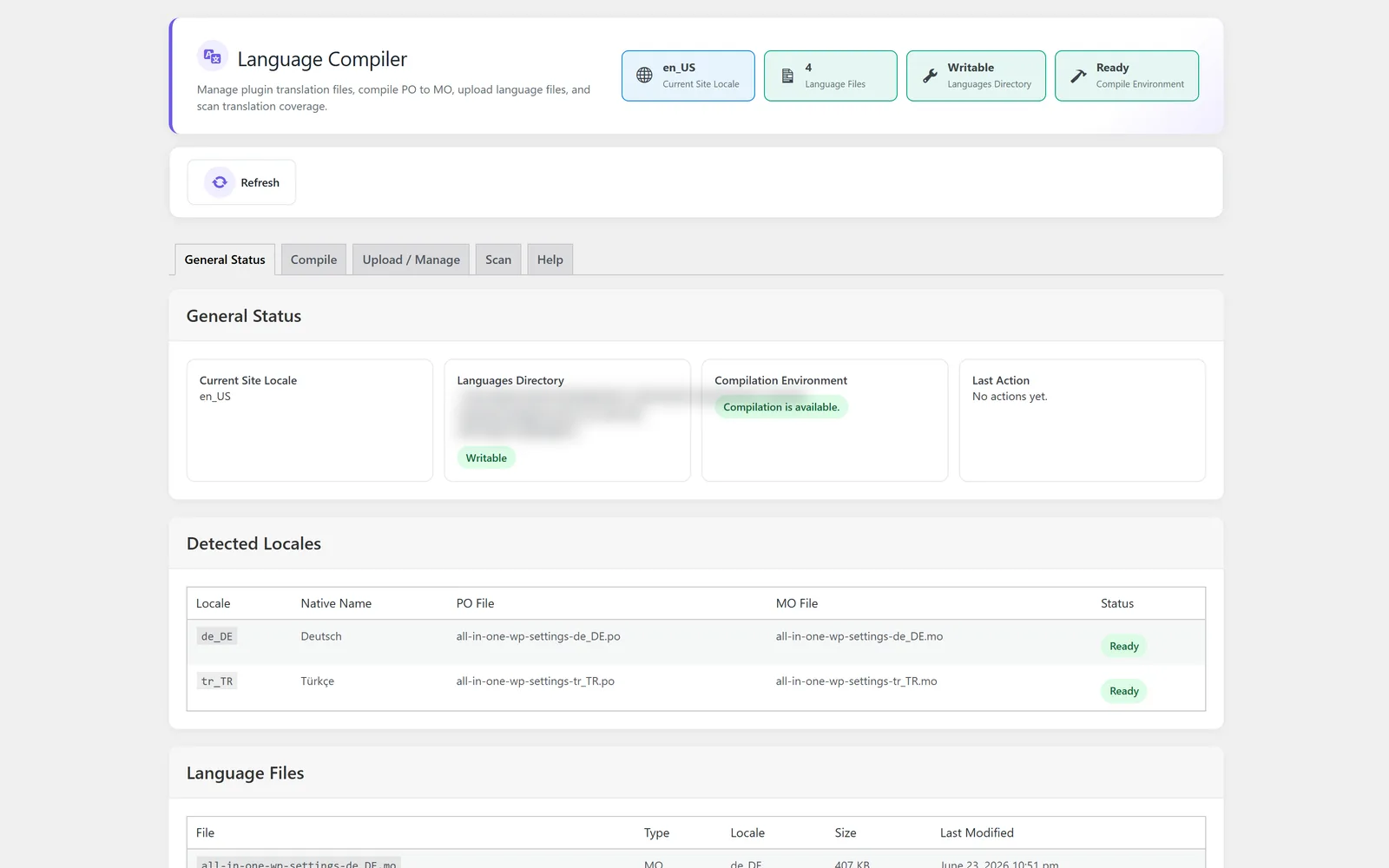Viewport: 1389px width, 868px height.
Task: Click the Native Name column header
Action: tap(336, 603)
